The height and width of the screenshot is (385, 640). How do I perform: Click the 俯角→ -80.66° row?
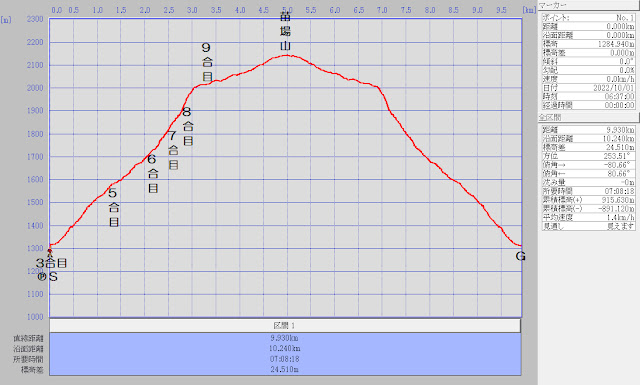pos(589,165)
